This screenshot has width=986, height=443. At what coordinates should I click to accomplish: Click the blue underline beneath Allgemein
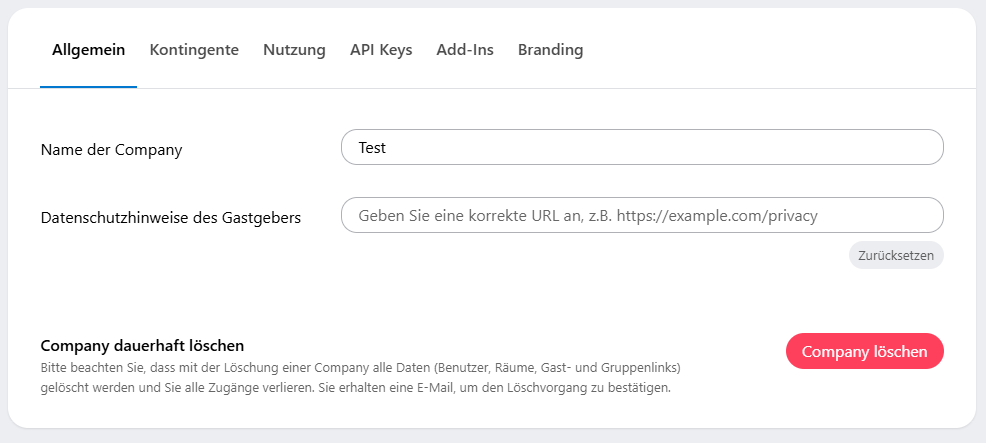coord(88,87)
